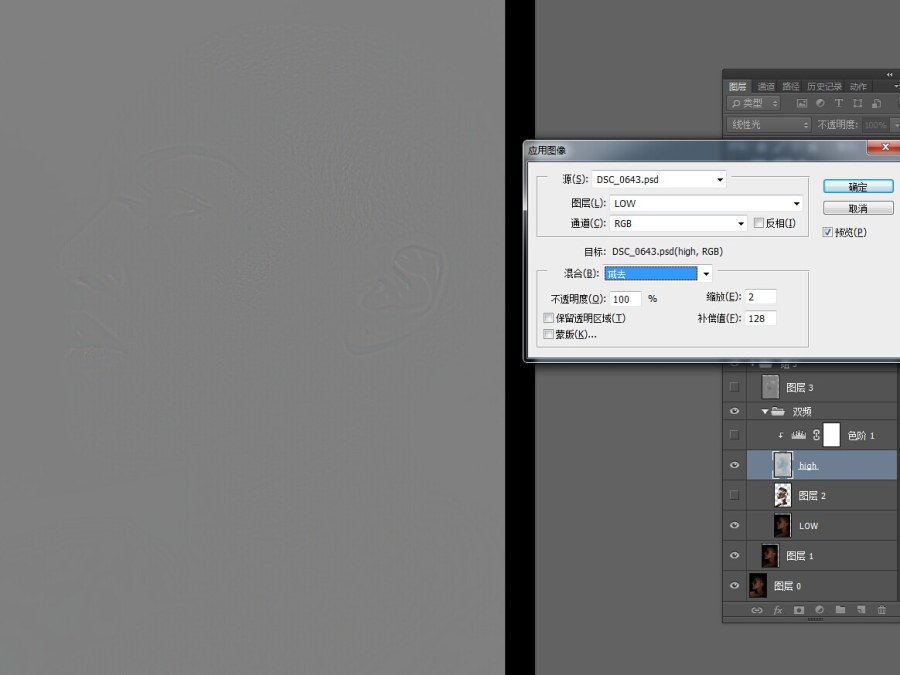This screenshot has height=675, width=900.
Task: Open the 通道(C) channel dropdown
Action: 678,223
